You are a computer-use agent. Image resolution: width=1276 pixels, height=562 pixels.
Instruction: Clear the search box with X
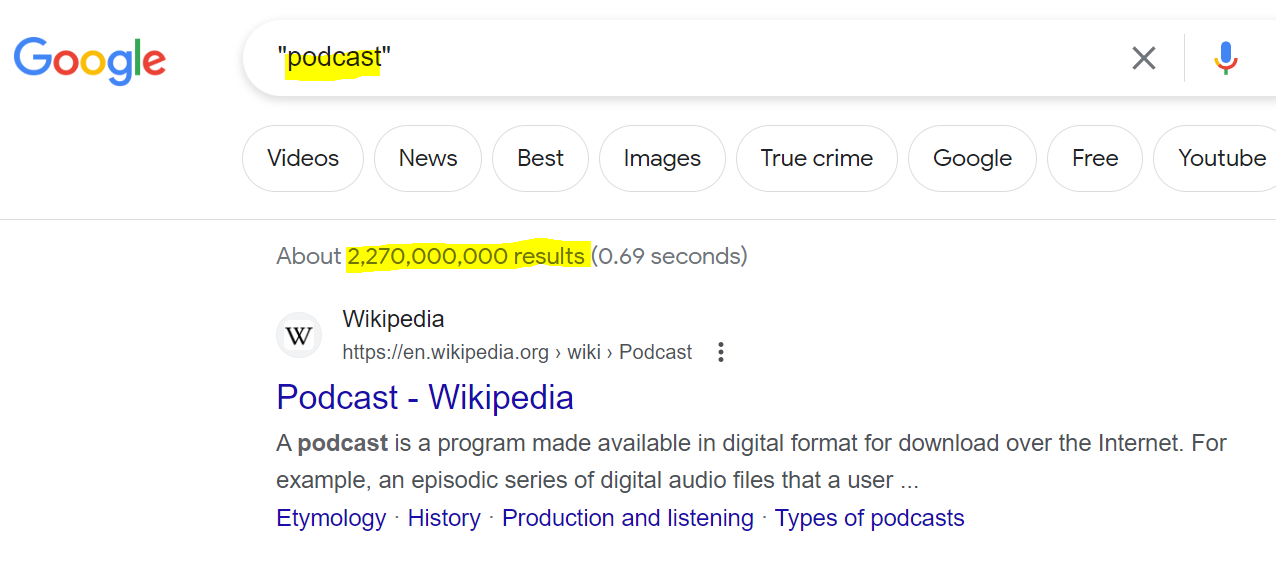(1143, 58)
